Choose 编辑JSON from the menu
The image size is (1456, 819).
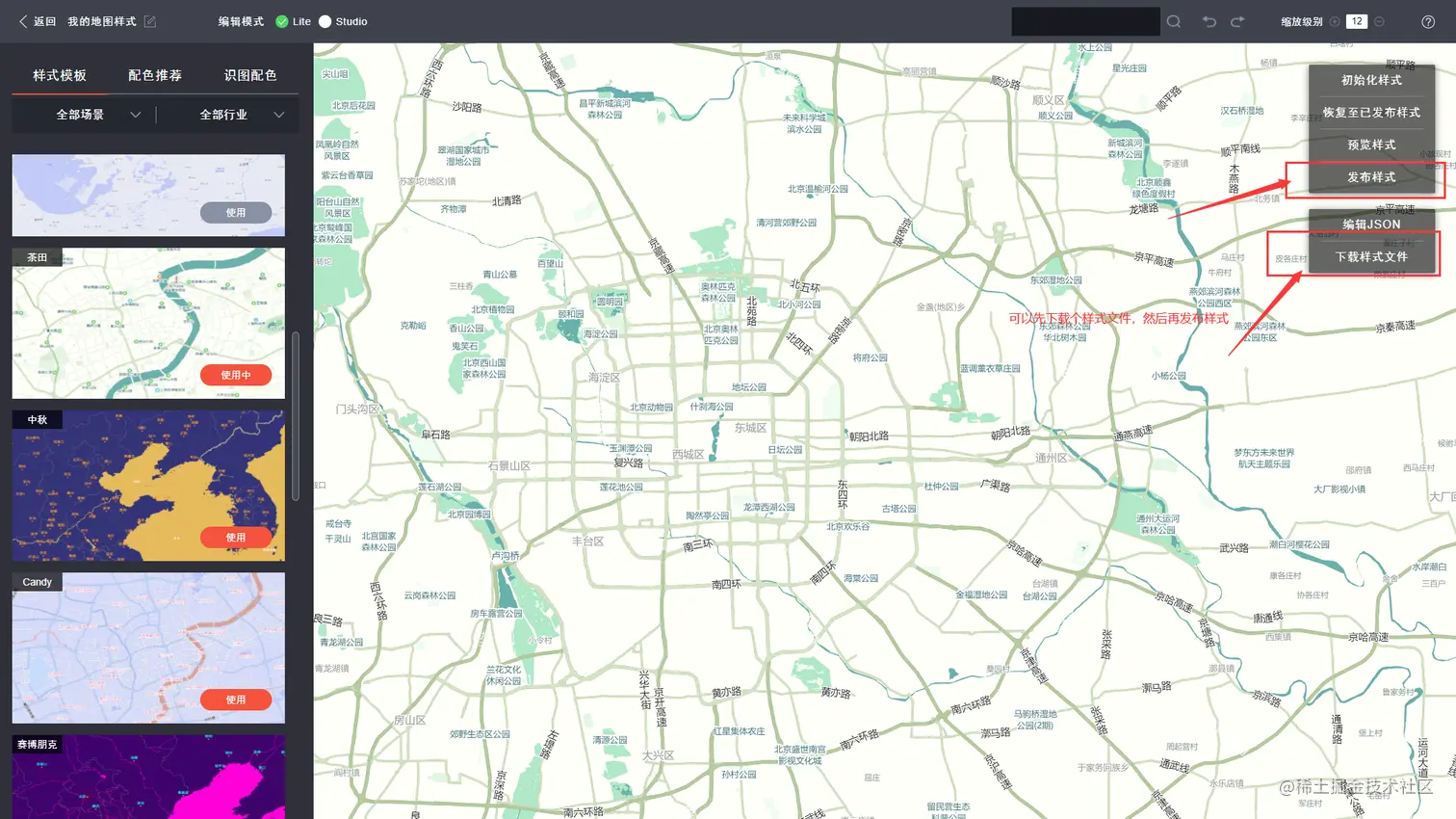1371,225
